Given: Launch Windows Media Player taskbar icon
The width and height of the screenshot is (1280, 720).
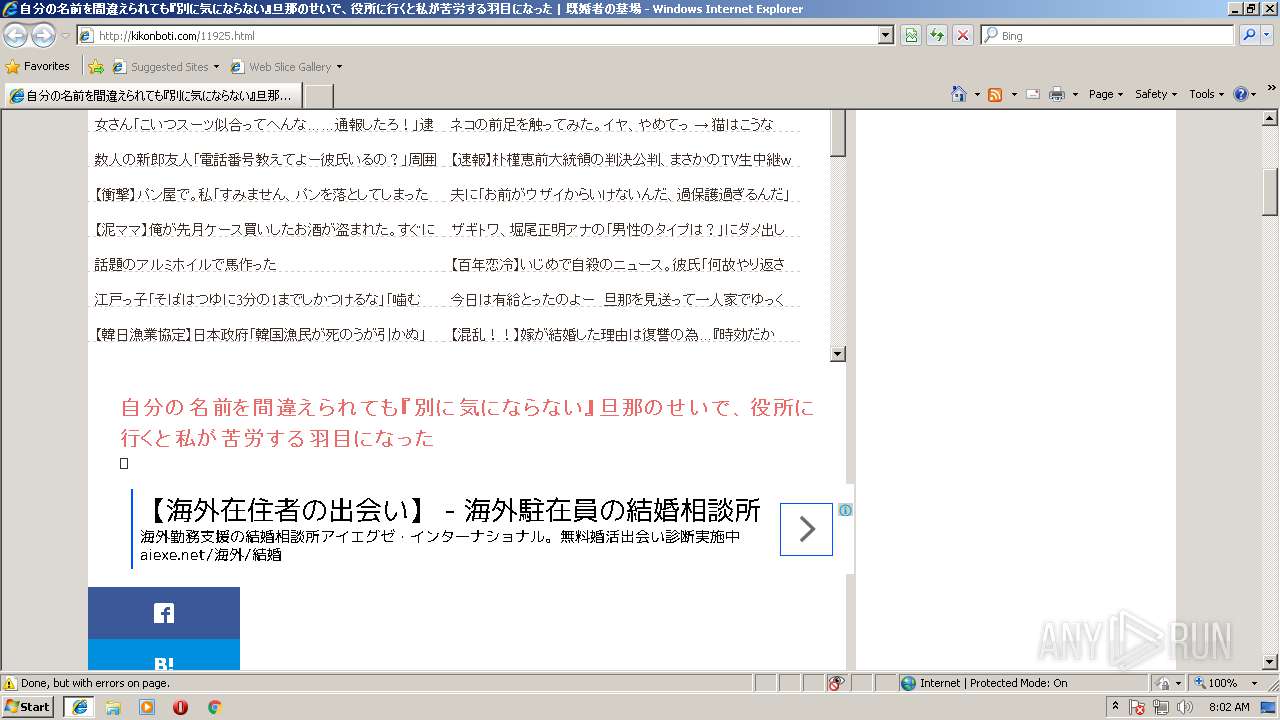Looking at the screenshot, I should 147,707.
